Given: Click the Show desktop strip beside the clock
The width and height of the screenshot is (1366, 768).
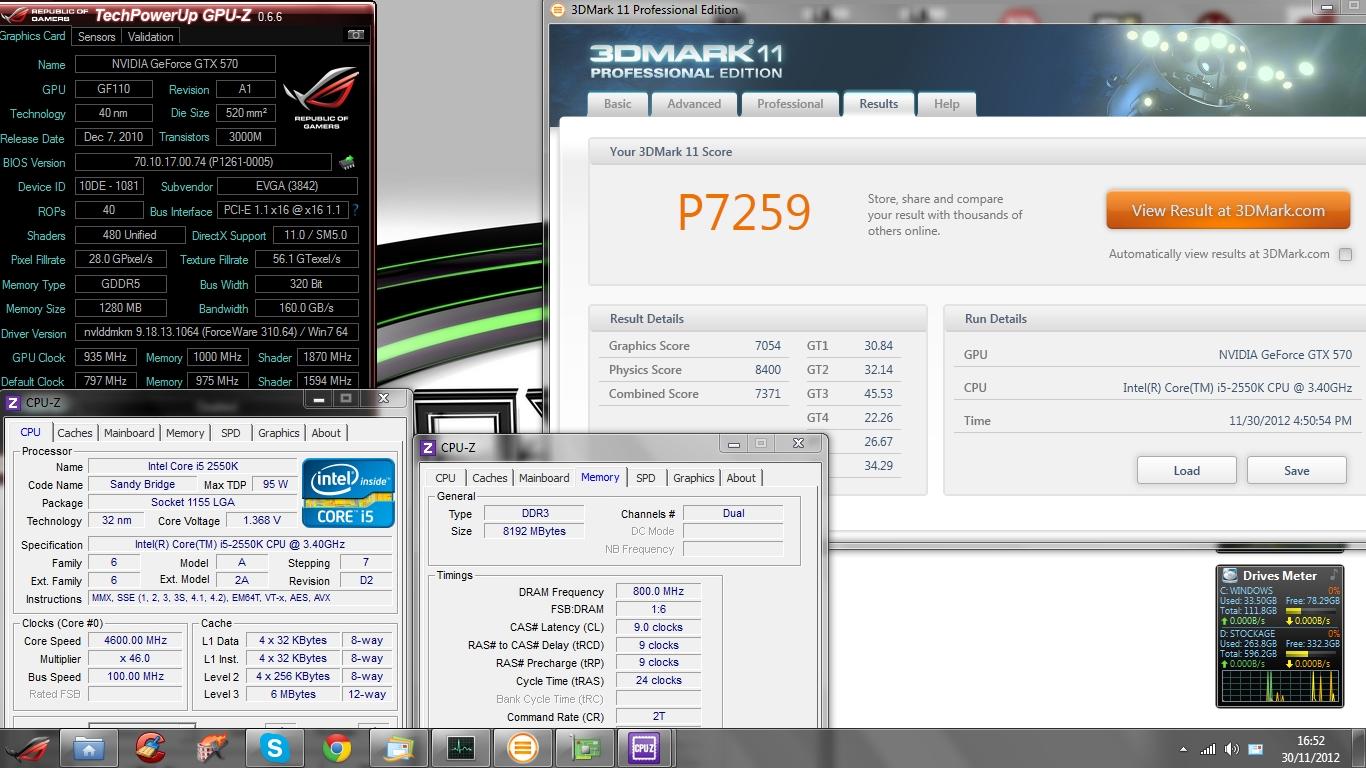Looking at the screenshot, I should [x=1360, y=748].
